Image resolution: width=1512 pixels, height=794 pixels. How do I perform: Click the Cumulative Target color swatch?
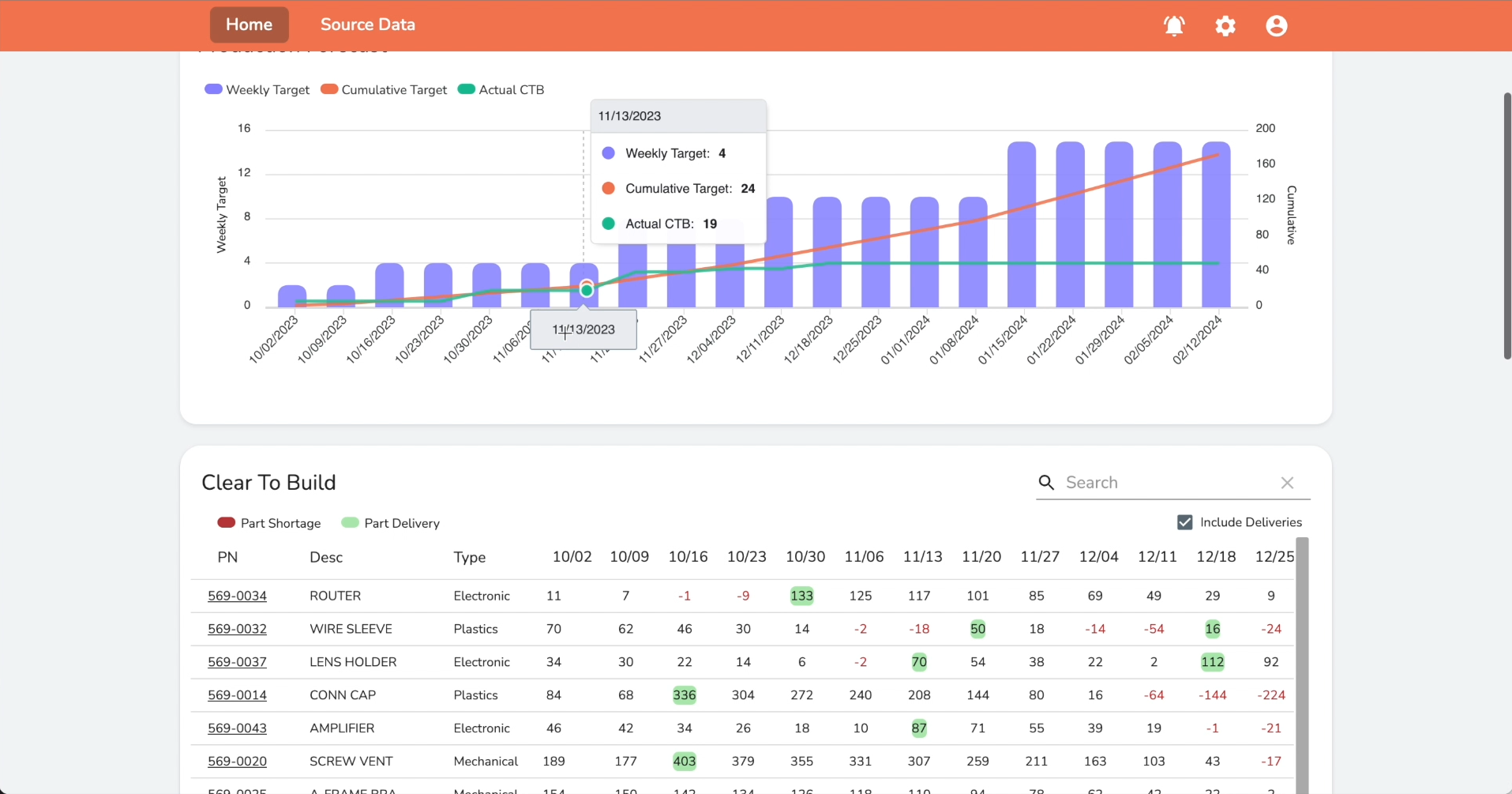tap(328, 89)
